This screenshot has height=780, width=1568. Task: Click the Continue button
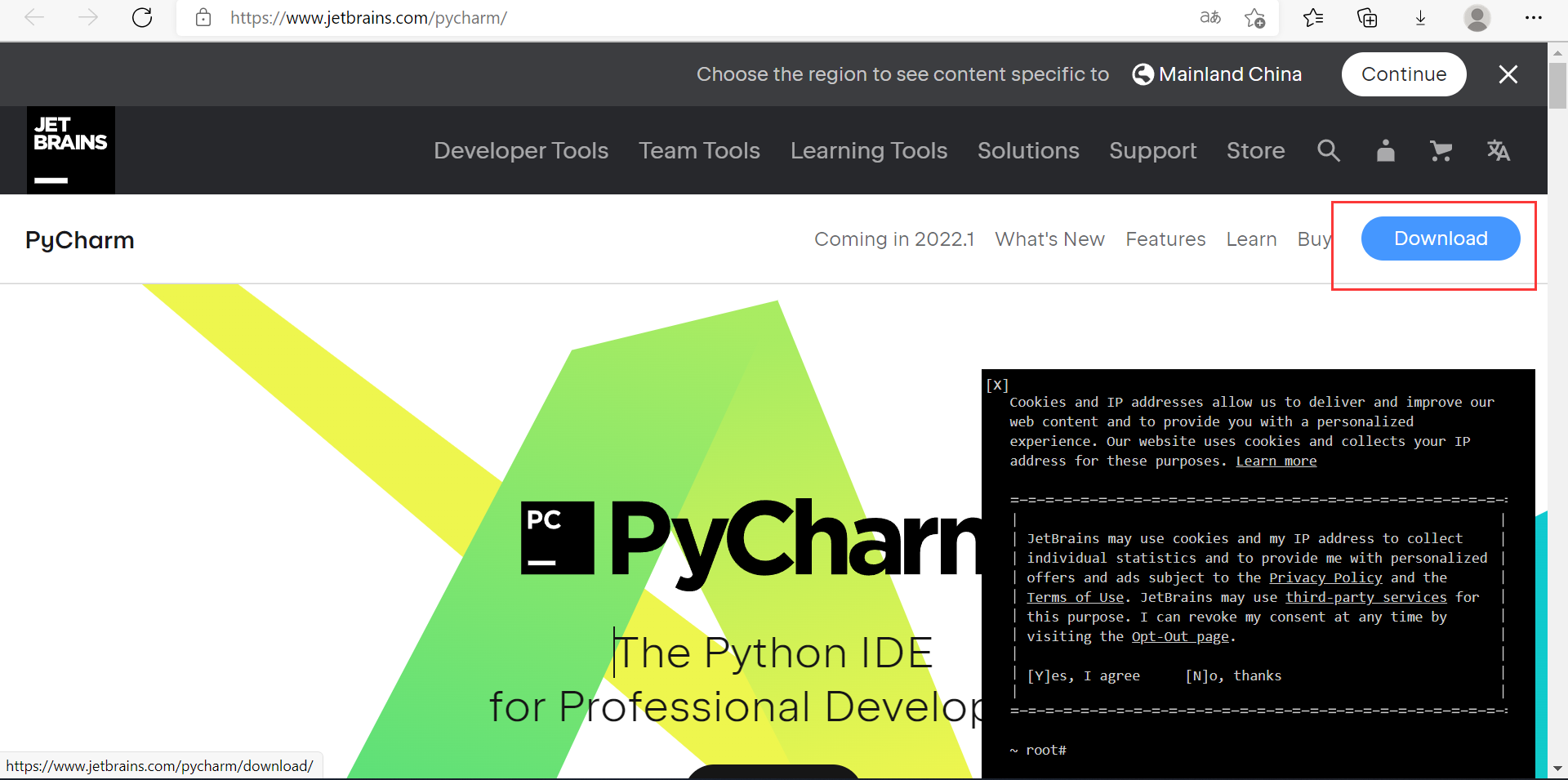tap(1404, 74)
